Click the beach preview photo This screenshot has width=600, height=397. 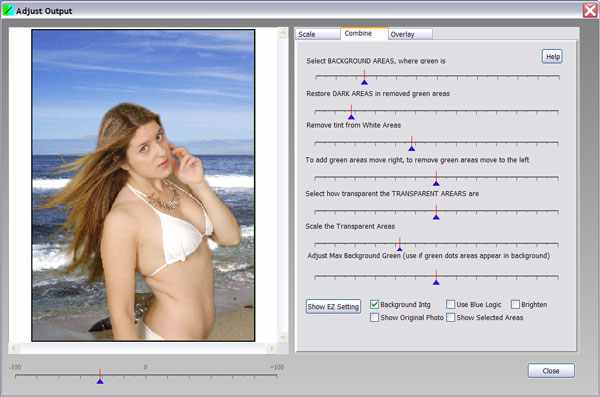click(x=143, y=185)
